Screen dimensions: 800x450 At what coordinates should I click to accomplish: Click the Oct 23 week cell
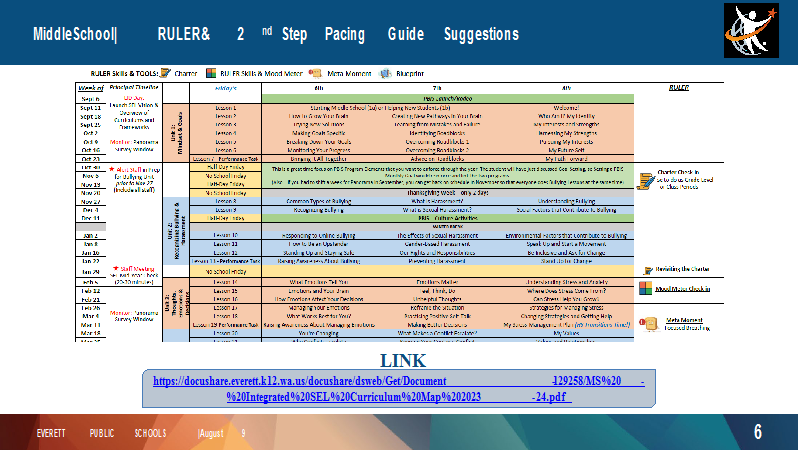click(90, 159)
